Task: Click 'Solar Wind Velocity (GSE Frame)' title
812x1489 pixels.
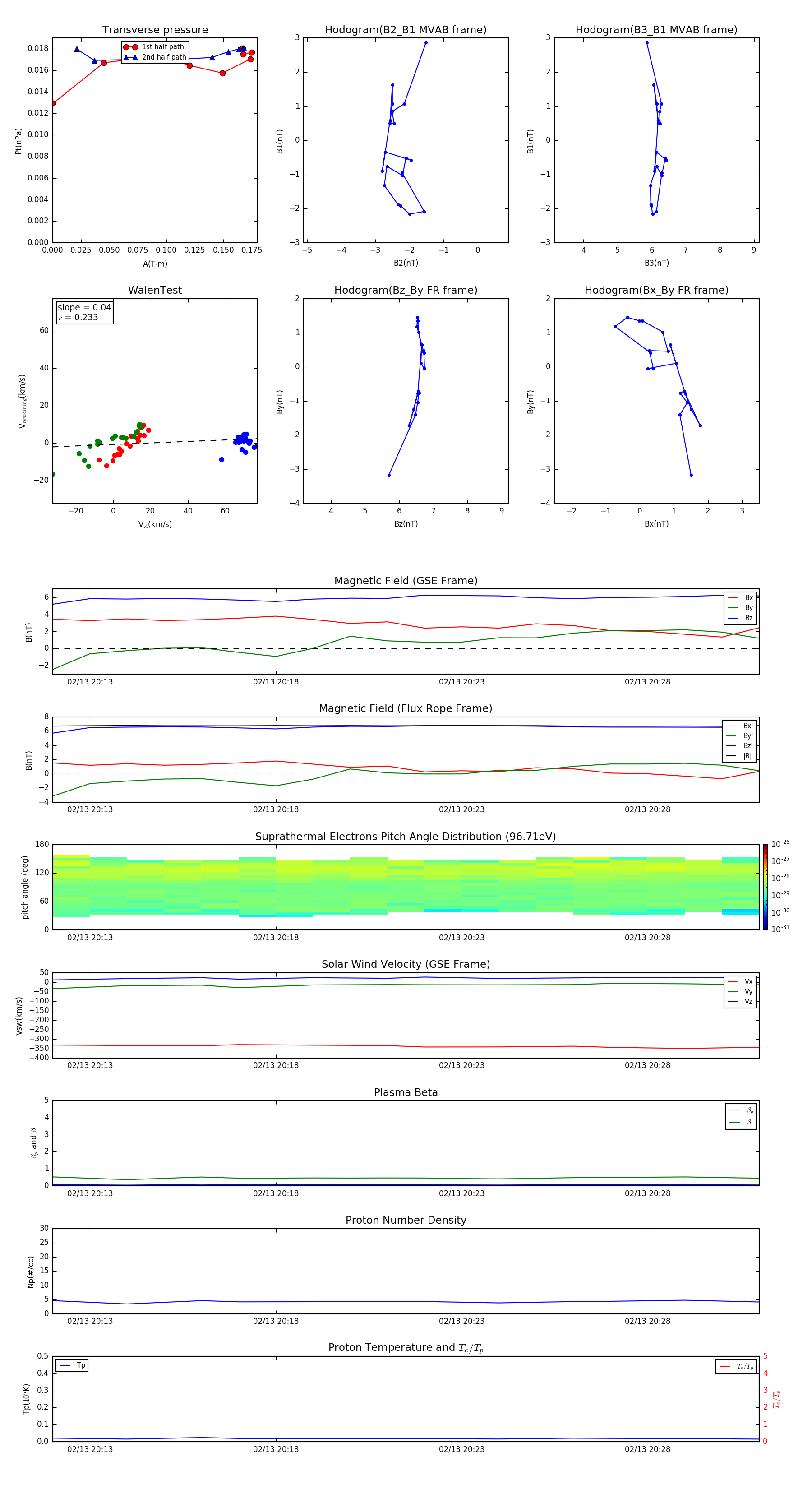Action: tap(406, 965)
